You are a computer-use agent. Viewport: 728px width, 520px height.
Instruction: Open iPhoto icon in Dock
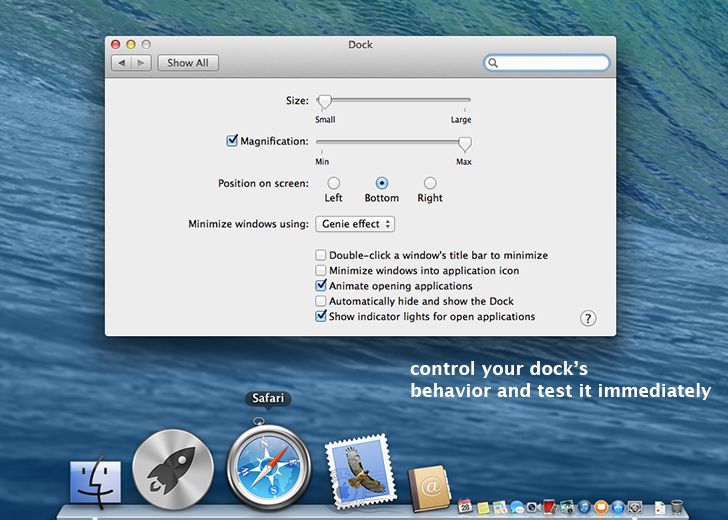tap(567, 507)
